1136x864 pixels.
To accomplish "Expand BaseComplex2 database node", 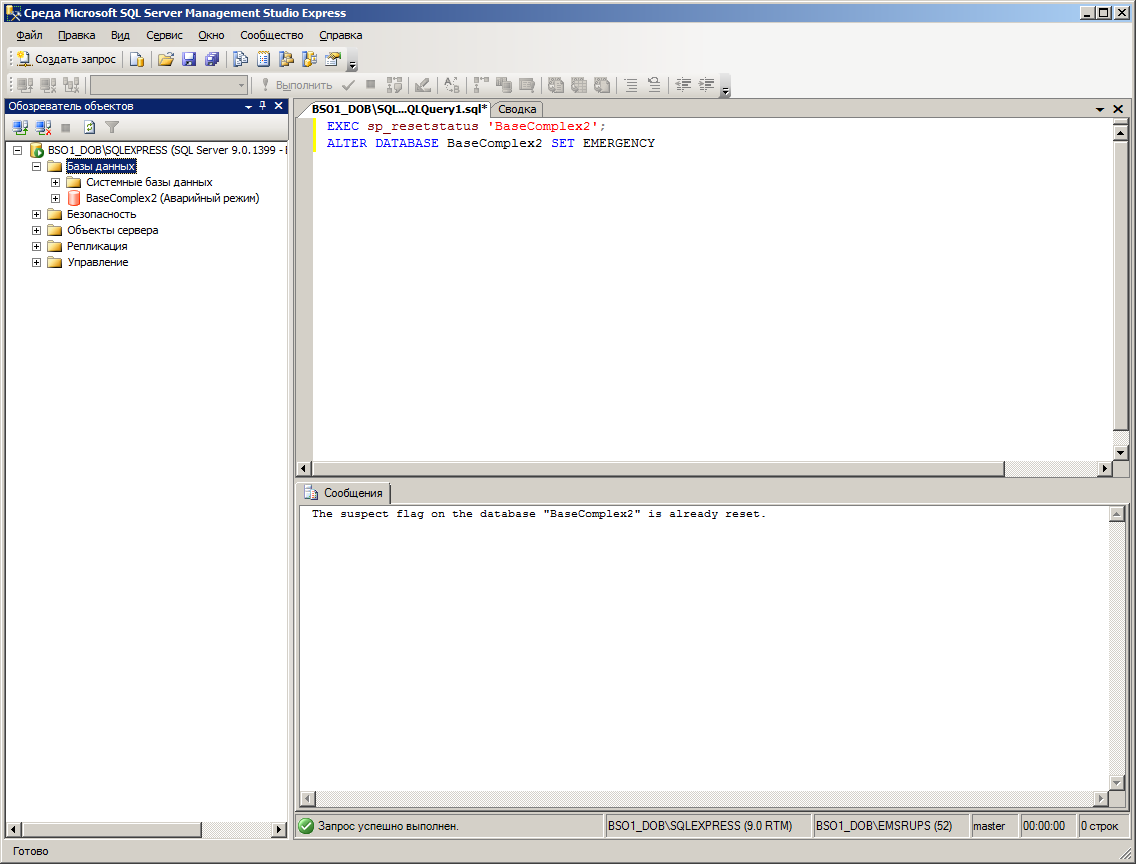I will (55, 198).
